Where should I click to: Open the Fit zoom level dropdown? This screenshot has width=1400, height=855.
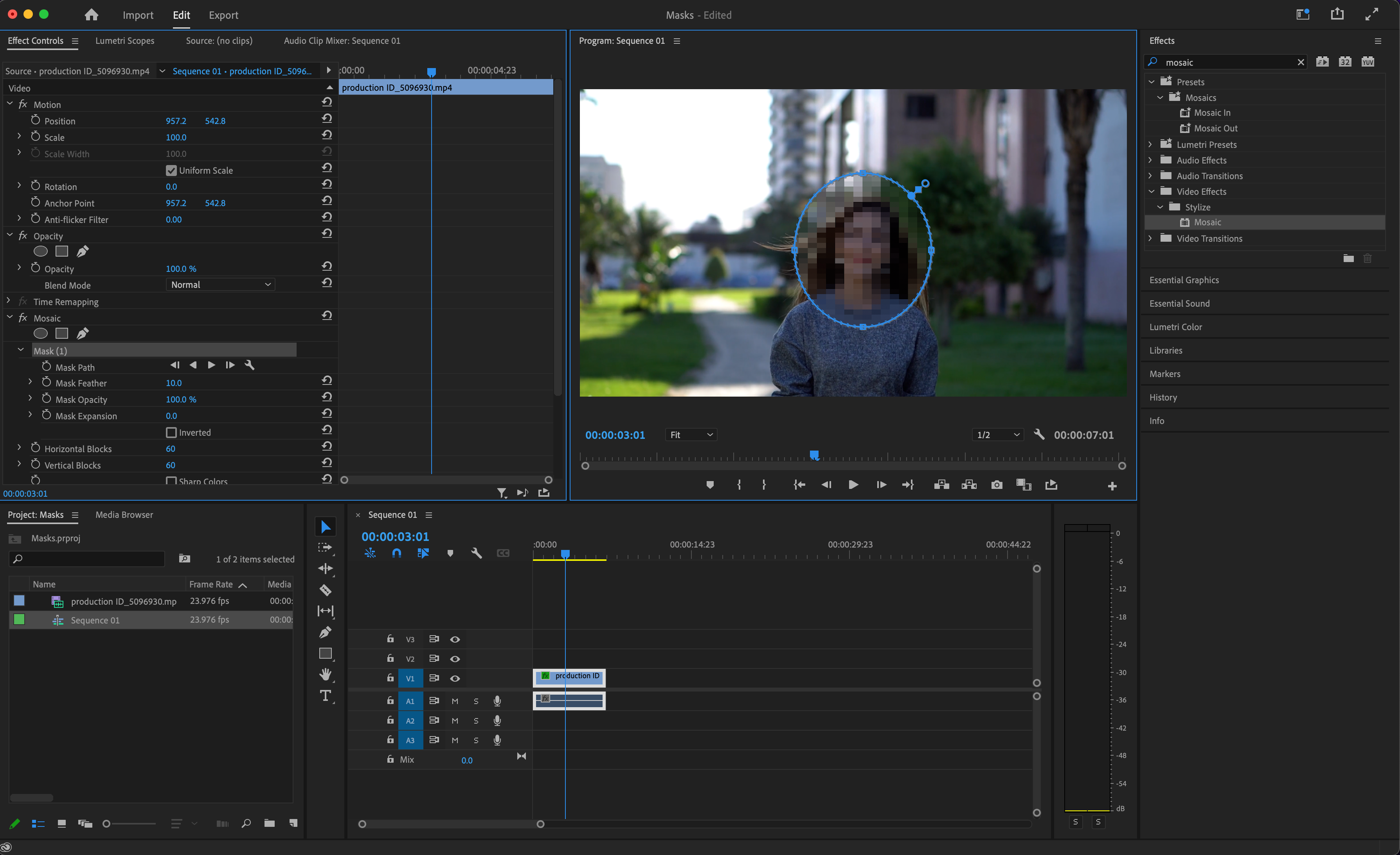[x=691, y=435]
